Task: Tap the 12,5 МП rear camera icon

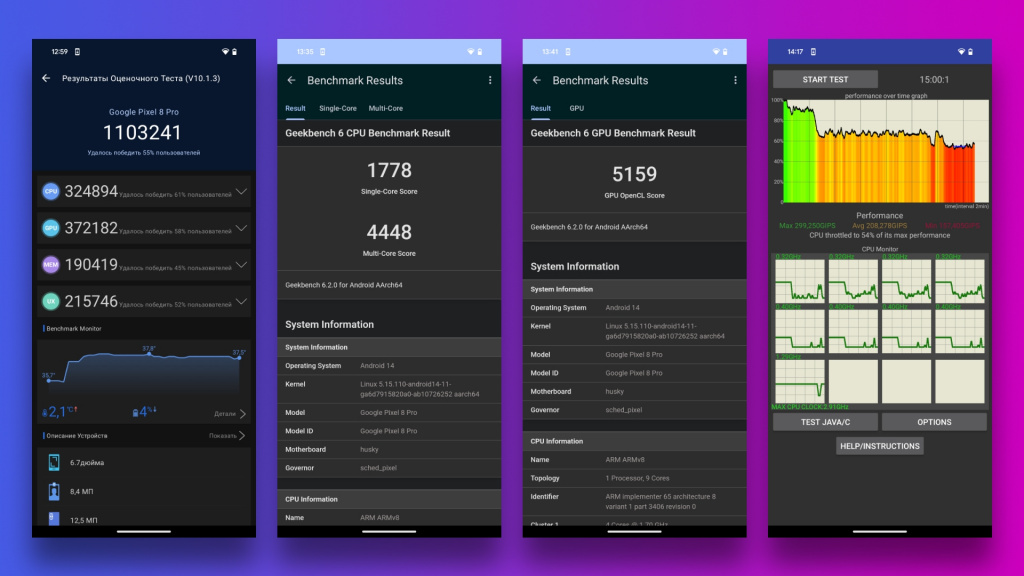Action: tap(54, 519)
